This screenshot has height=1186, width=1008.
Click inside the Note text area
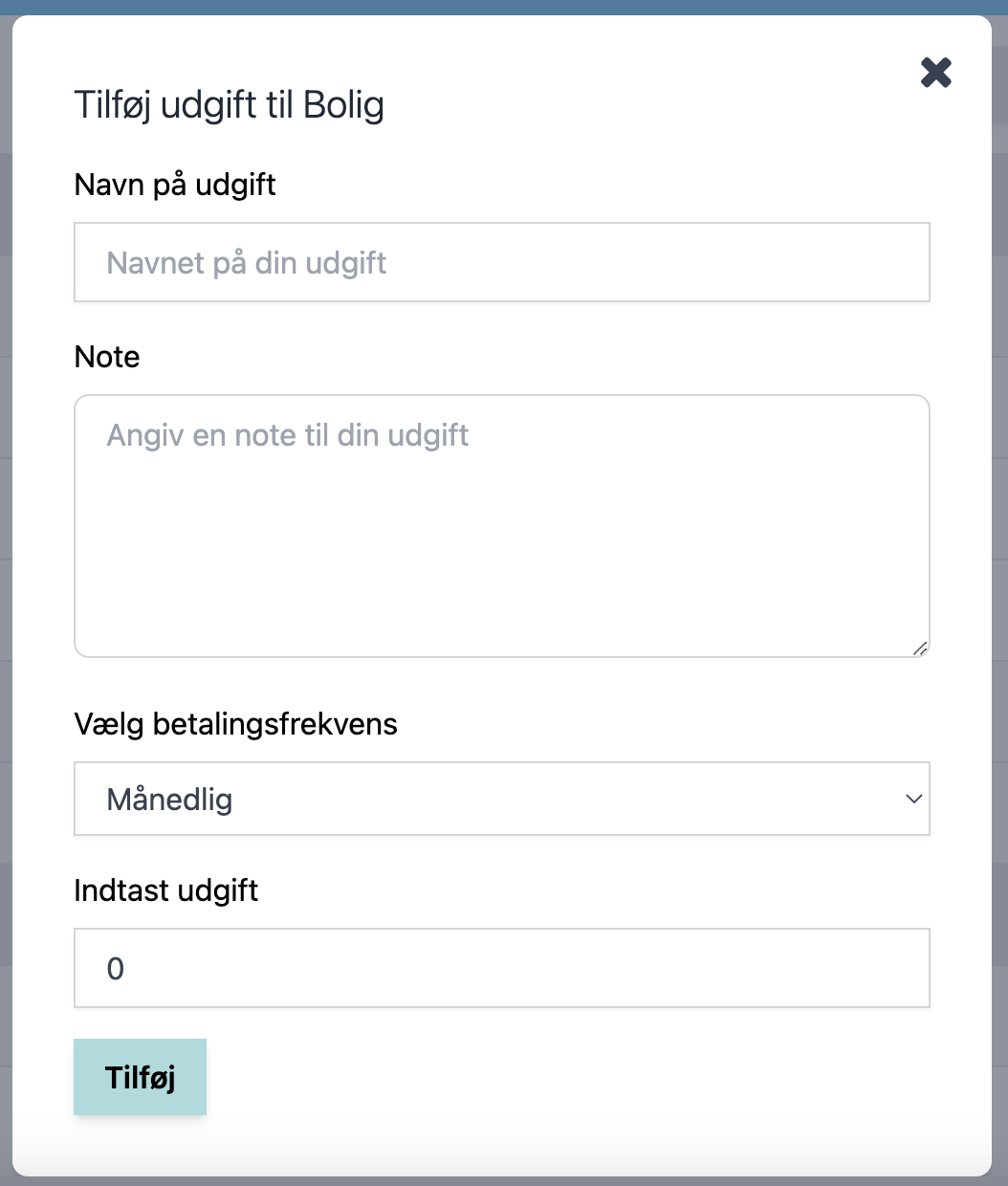pos(502,526)
